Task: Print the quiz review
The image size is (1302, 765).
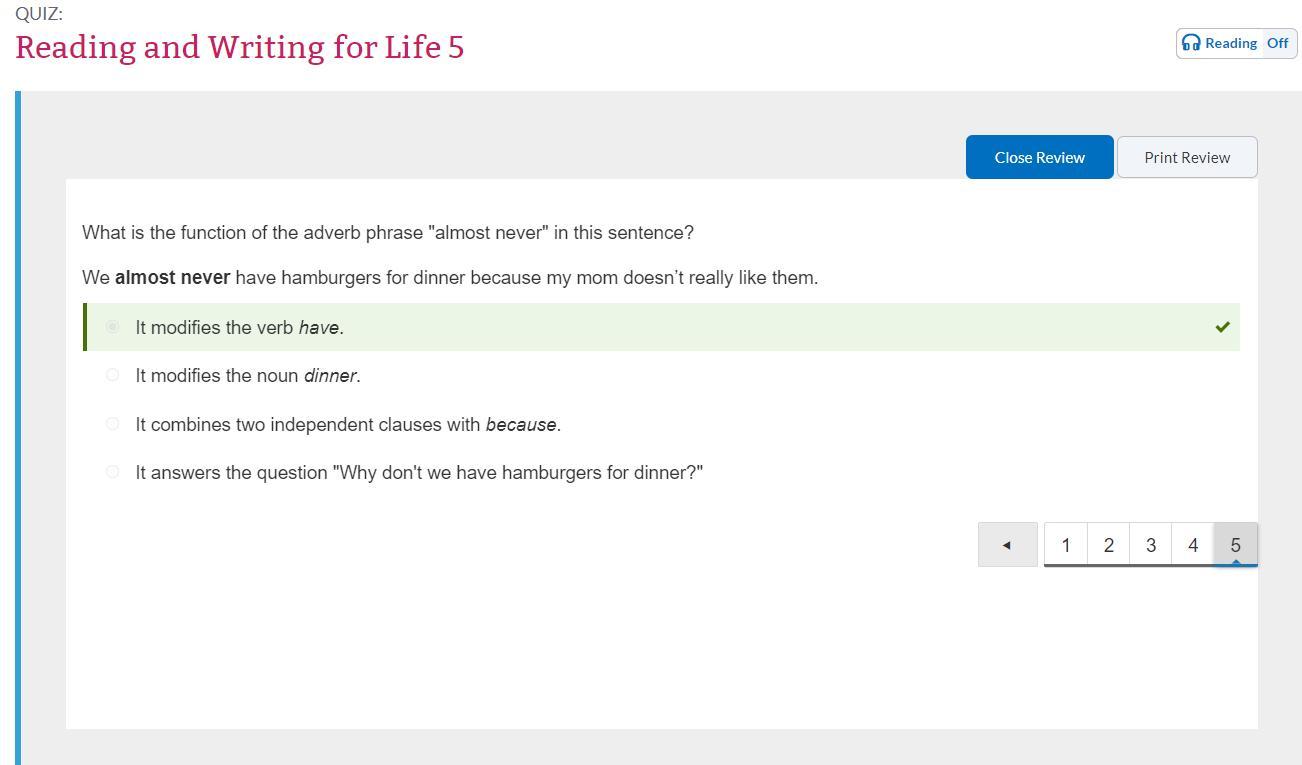Action: [1187, 157]
